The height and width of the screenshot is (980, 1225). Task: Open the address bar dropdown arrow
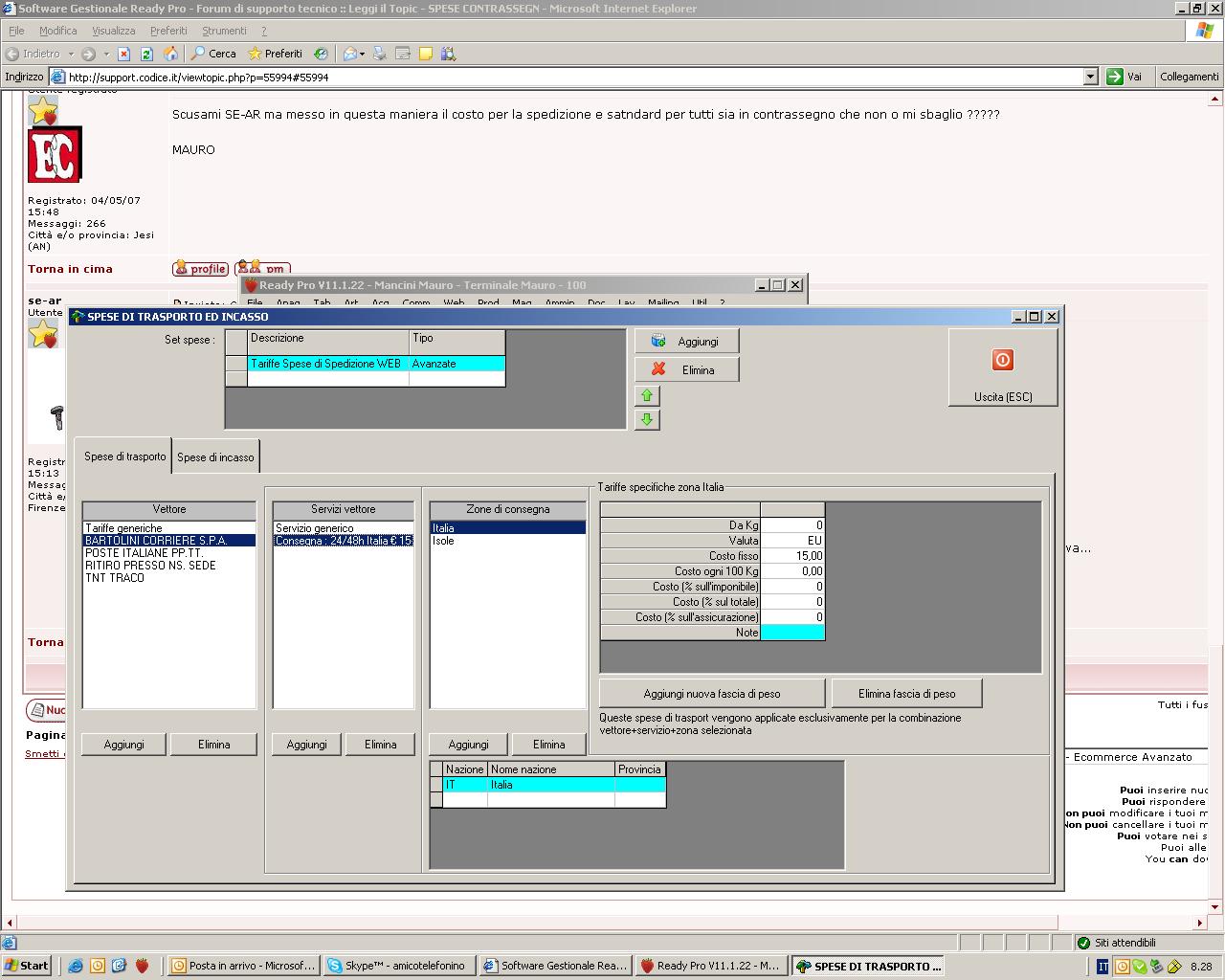coord(1090,77)
